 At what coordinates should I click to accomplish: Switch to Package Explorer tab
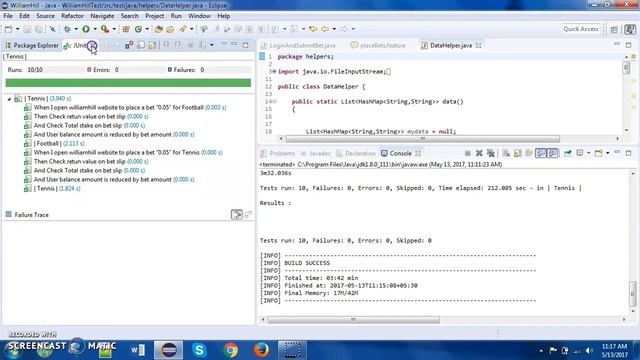tap(32, 45)
